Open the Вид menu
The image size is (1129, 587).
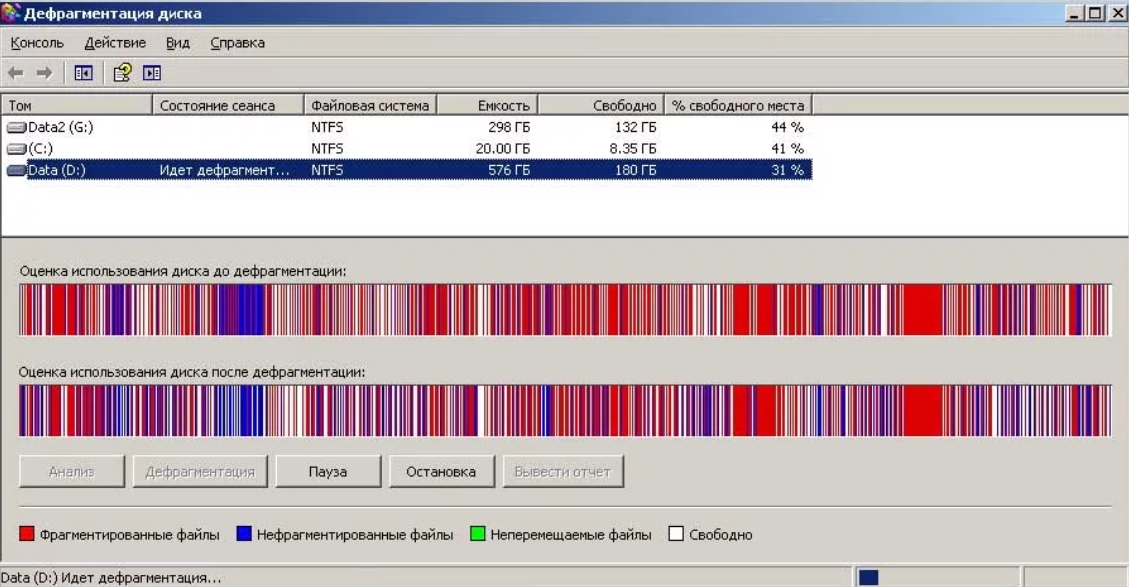click(177, 43)
